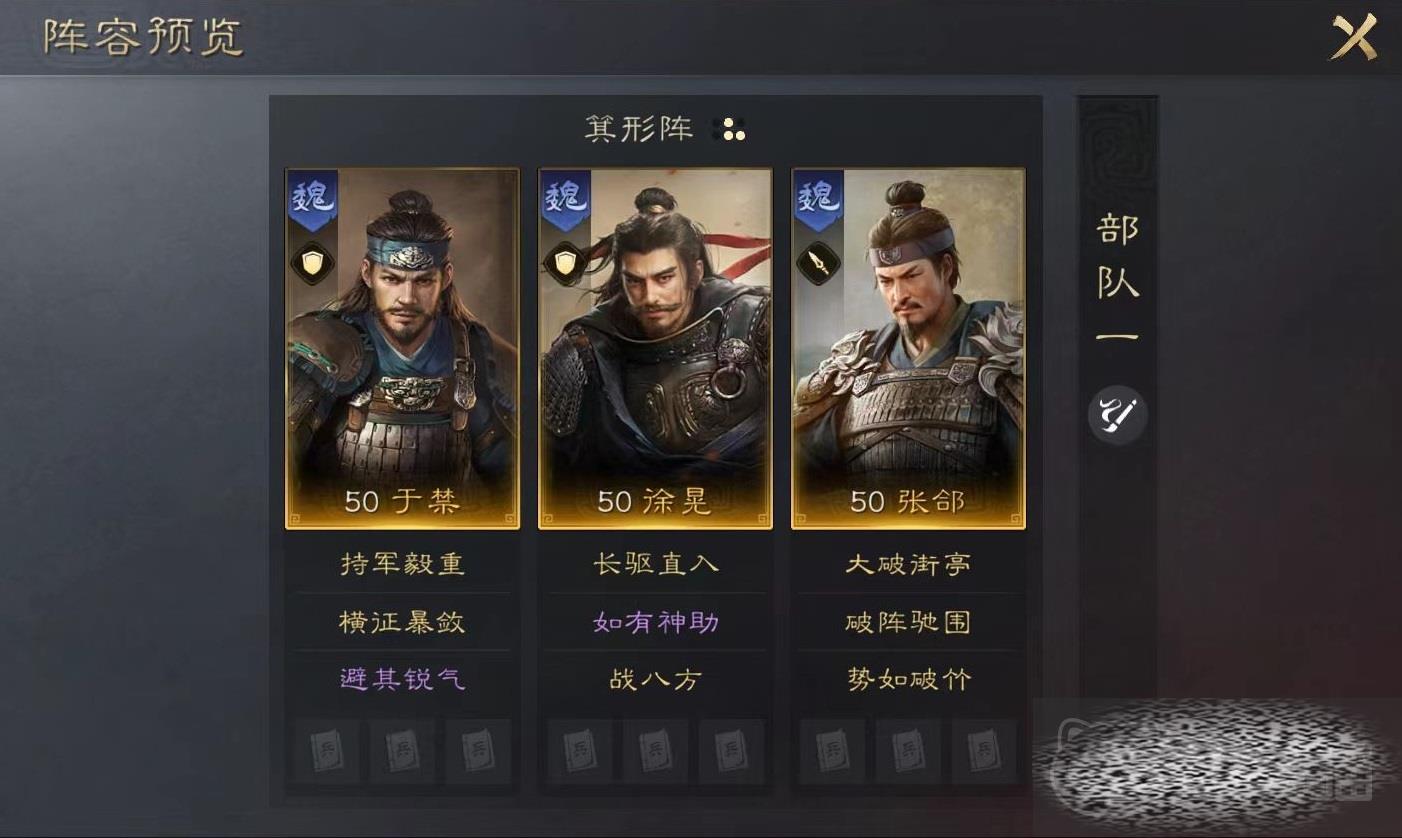Viewport: 1402px width, 838px height.
Task: Click the edit brush icon under 部队一
Action: (1117, 415)
